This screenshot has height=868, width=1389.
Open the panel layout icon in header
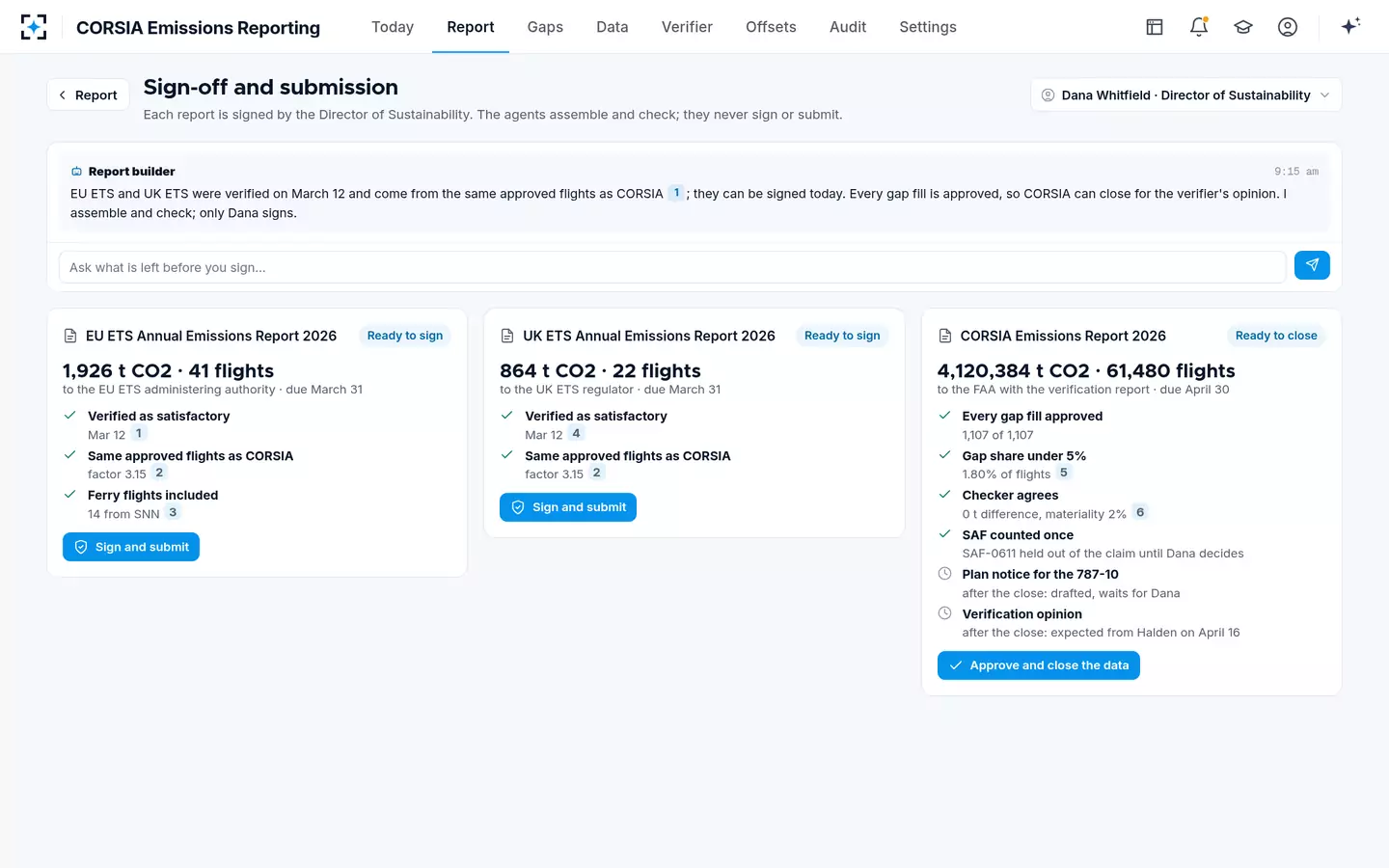[x=1155, y=27]
